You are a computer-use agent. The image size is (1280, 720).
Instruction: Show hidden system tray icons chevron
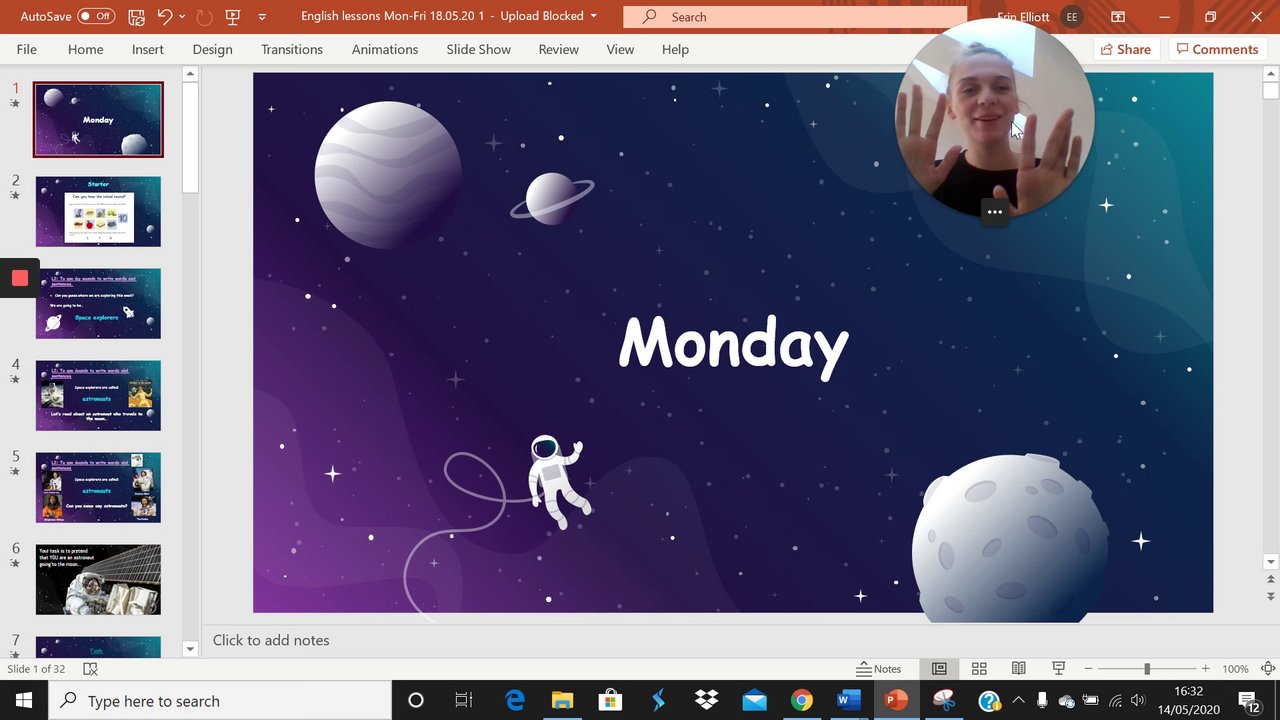click(1018, 701)
